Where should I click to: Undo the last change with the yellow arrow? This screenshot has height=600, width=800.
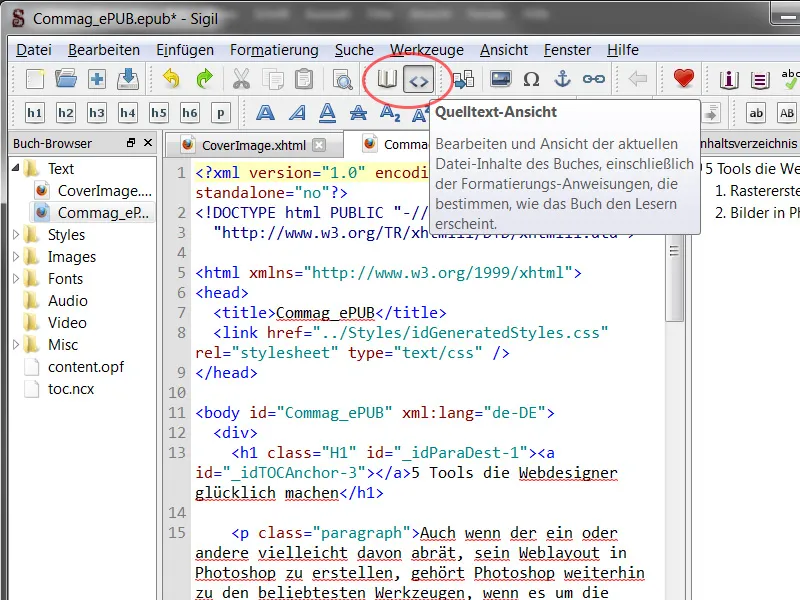coord(172,79)
